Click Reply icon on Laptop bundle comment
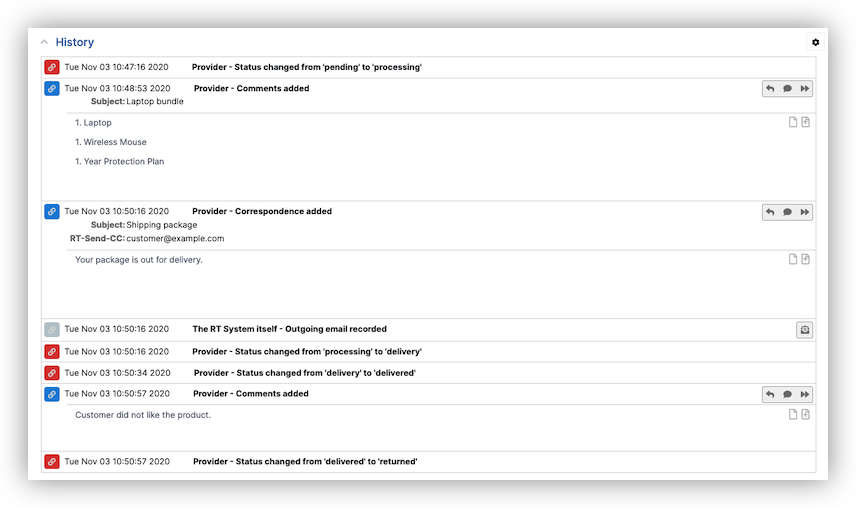 point(770,89)
